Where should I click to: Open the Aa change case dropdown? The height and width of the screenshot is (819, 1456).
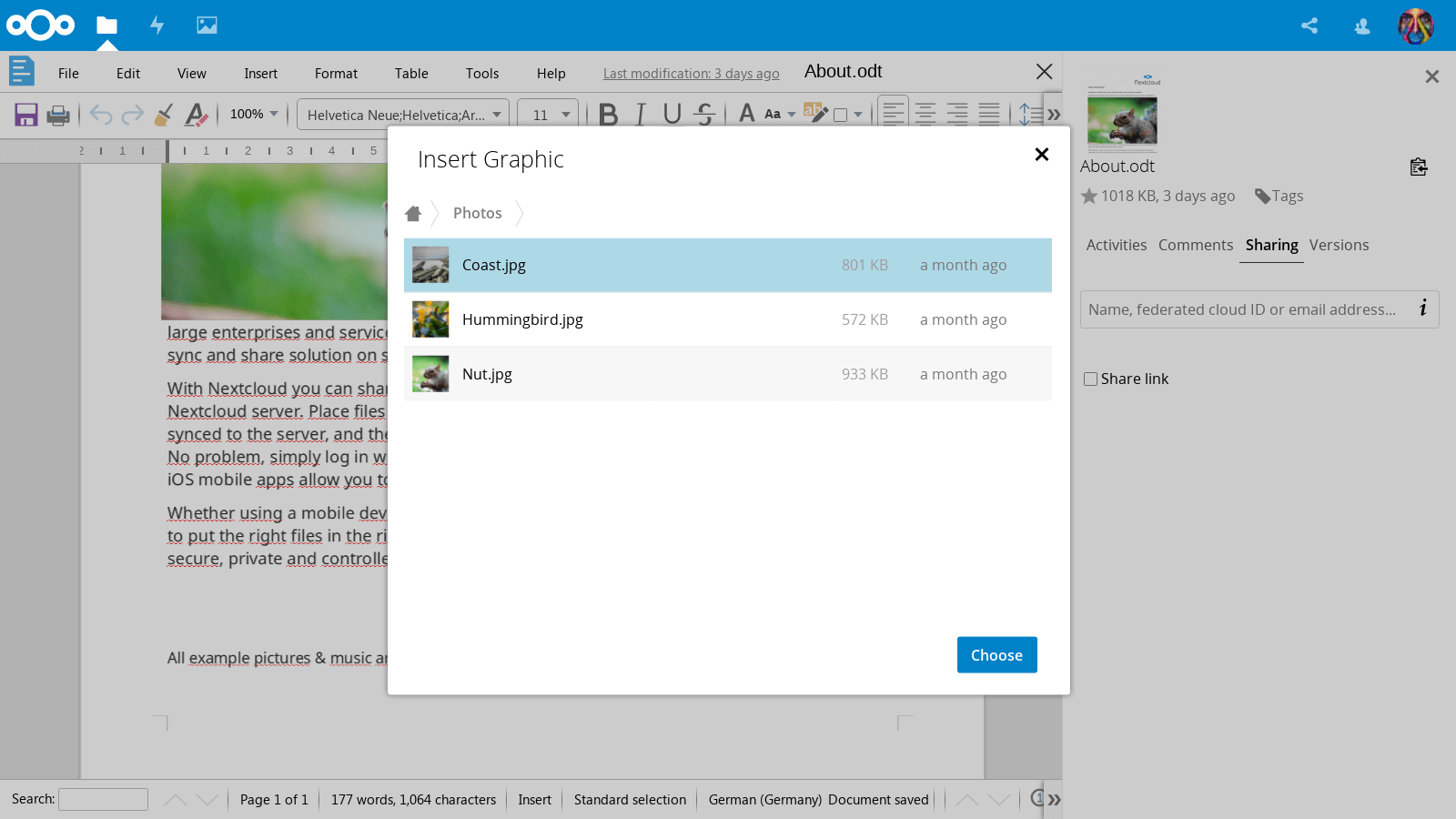coord(780,115)
